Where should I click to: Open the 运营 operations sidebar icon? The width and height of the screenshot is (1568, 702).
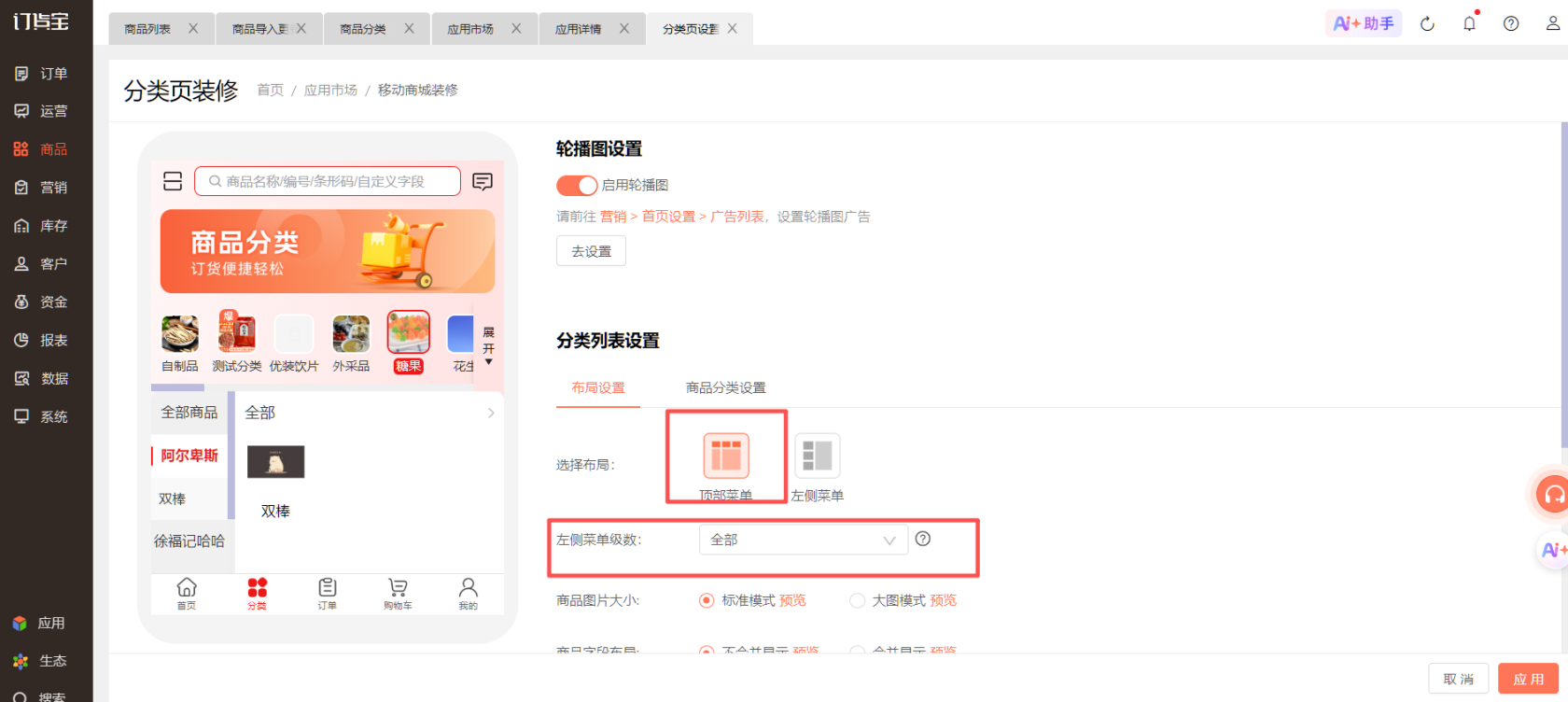click(x=21, y=111)
